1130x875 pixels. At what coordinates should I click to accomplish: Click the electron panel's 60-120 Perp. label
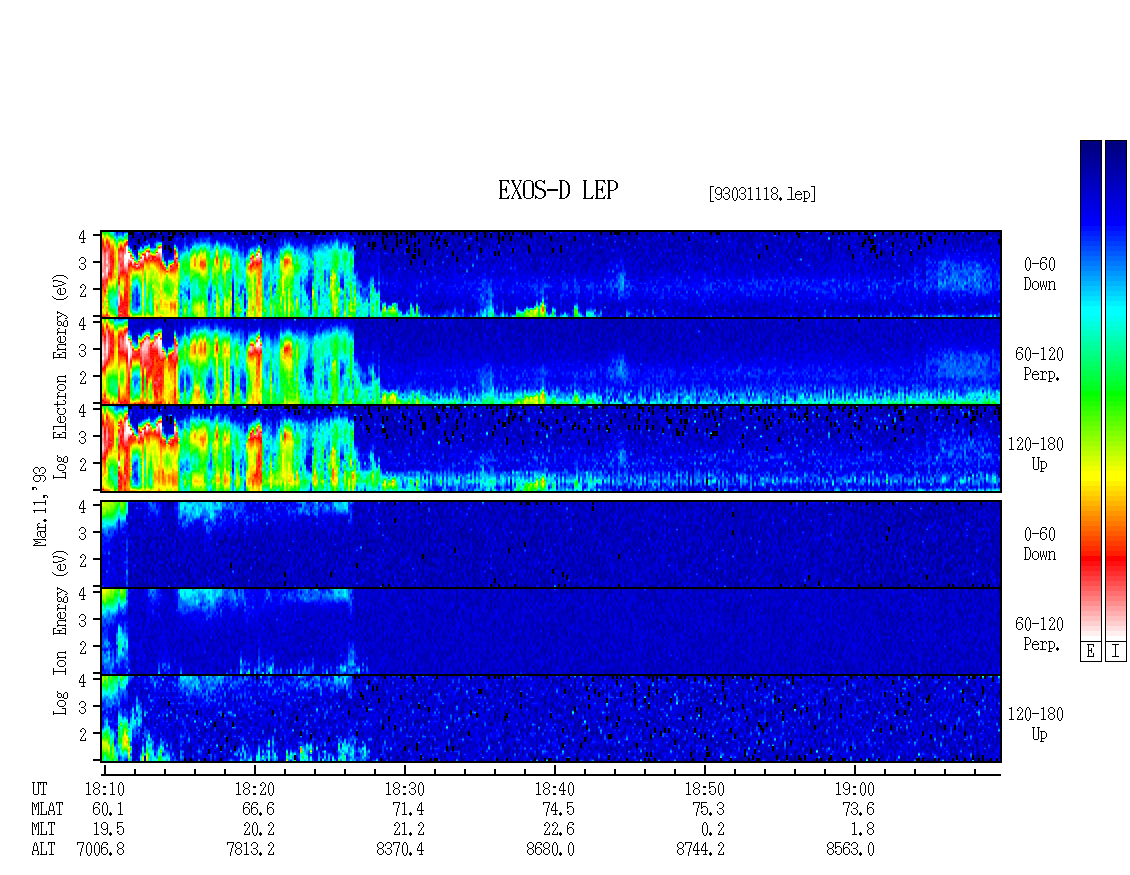point(1039,364)
